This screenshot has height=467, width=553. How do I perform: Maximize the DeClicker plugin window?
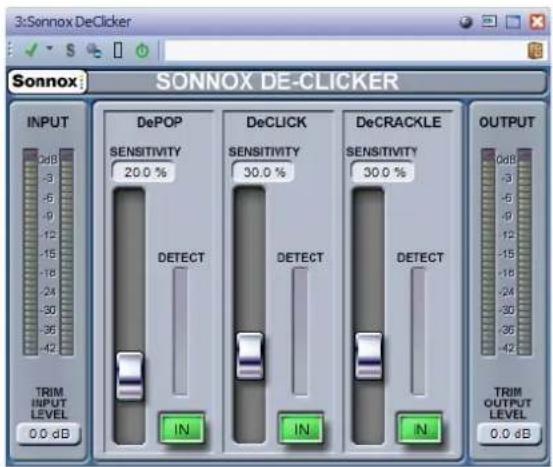point(513,22)
